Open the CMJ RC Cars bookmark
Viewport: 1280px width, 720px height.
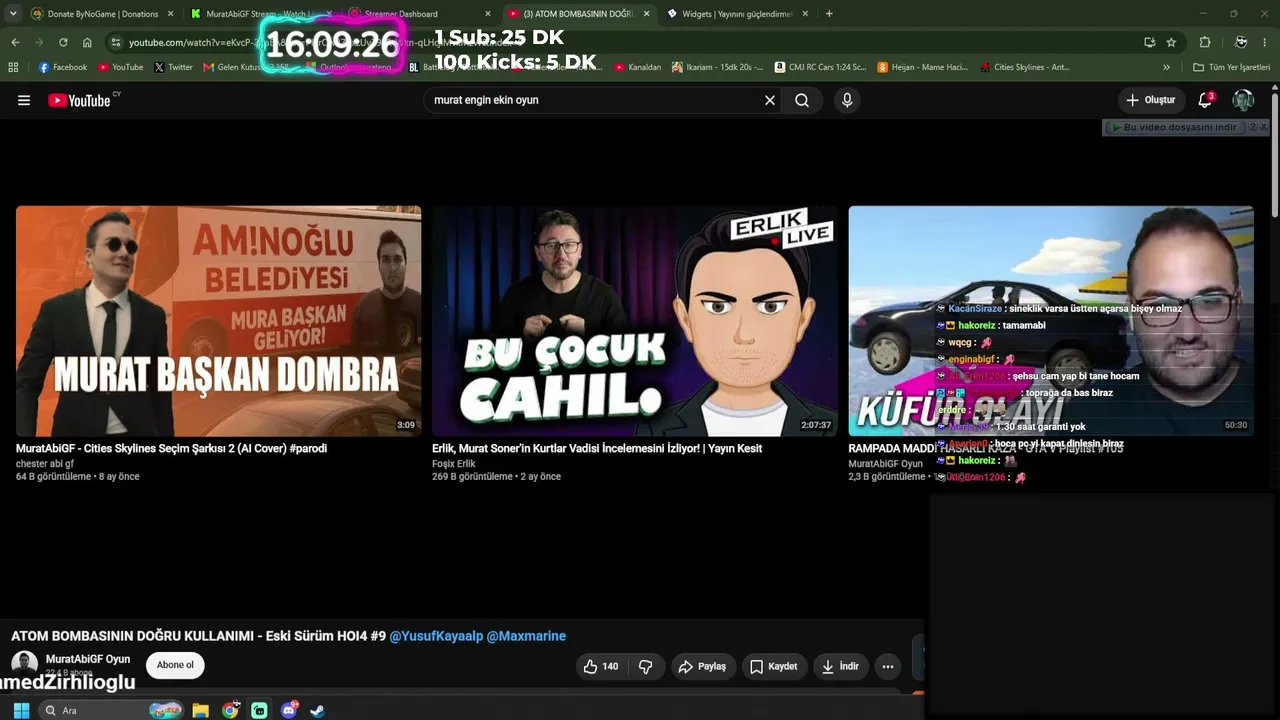click(820, 67)
